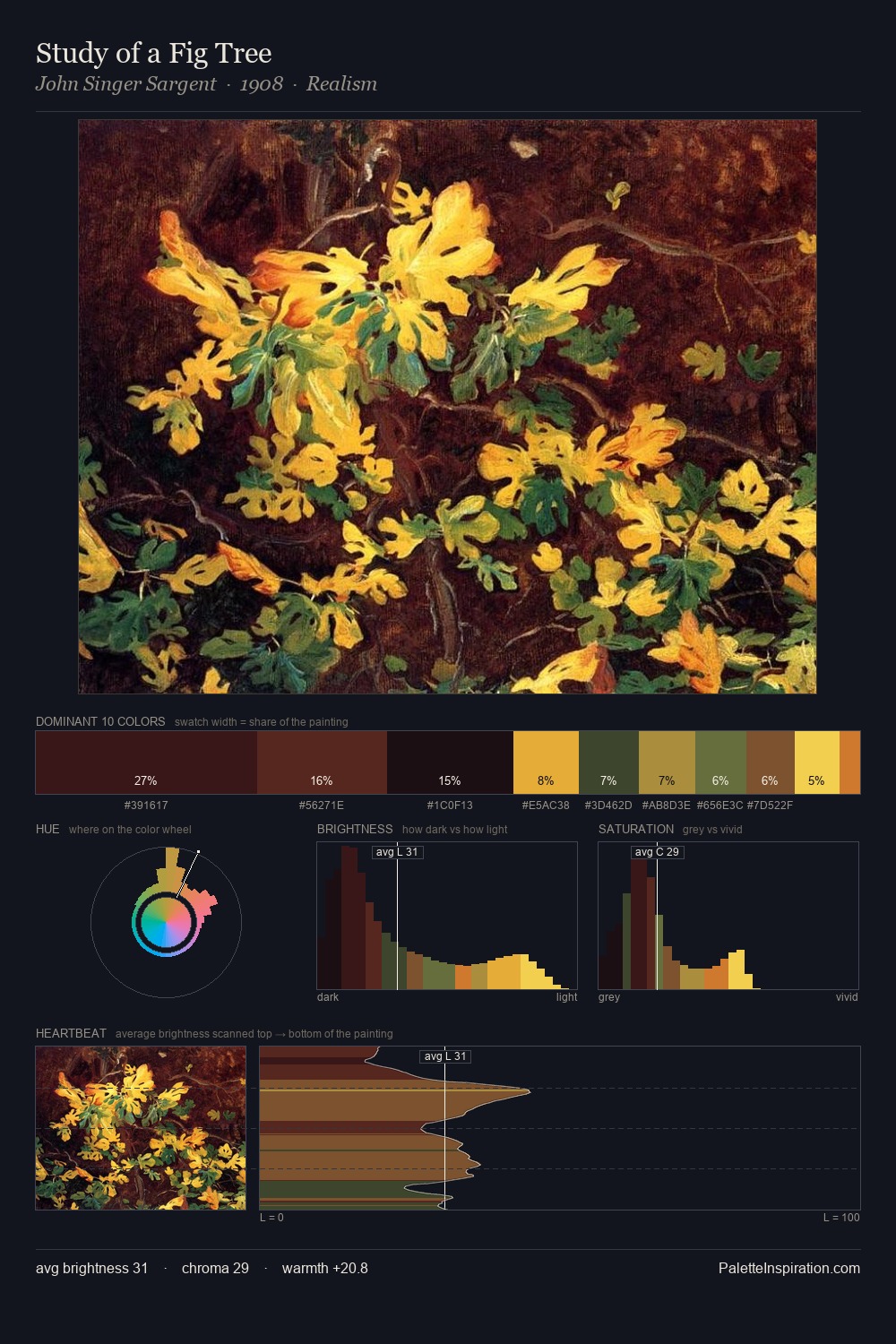The image size is (896, 1344).
Task: Click the title Study of a Fig Tree
Action: (153, 54)
